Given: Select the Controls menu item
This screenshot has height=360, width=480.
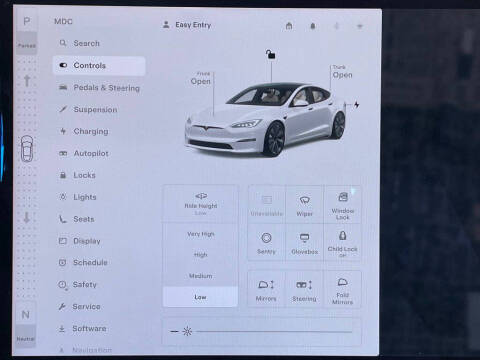Looking at the screenshot, I should click(x=99, y=66).
